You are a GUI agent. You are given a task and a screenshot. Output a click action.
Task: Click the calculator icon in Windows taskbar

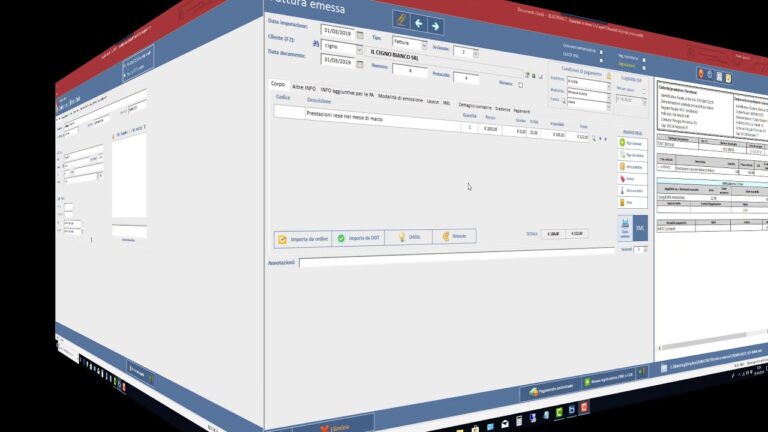519,421
